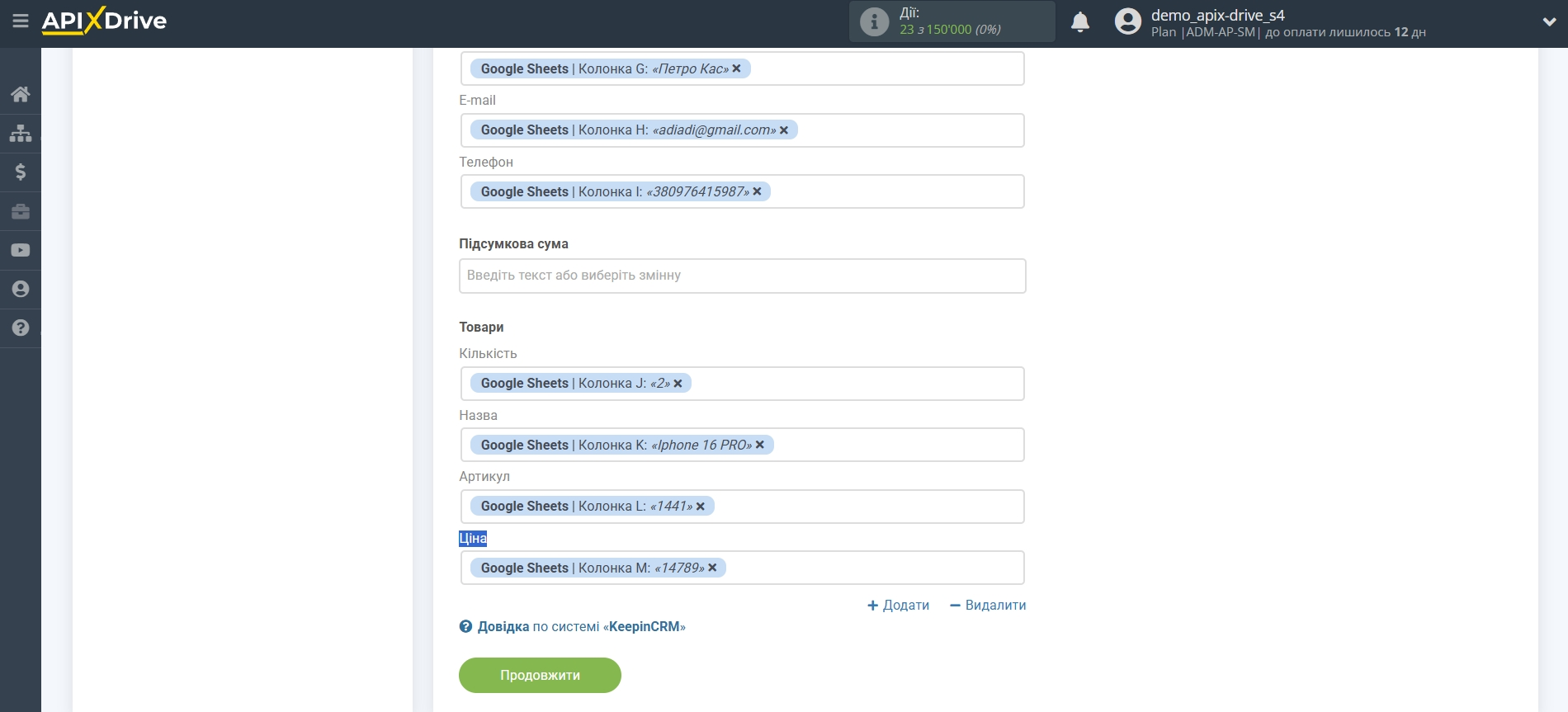
Task: Remove the Колонка G «Петро Кас» tag
Action: click(737, 68)
